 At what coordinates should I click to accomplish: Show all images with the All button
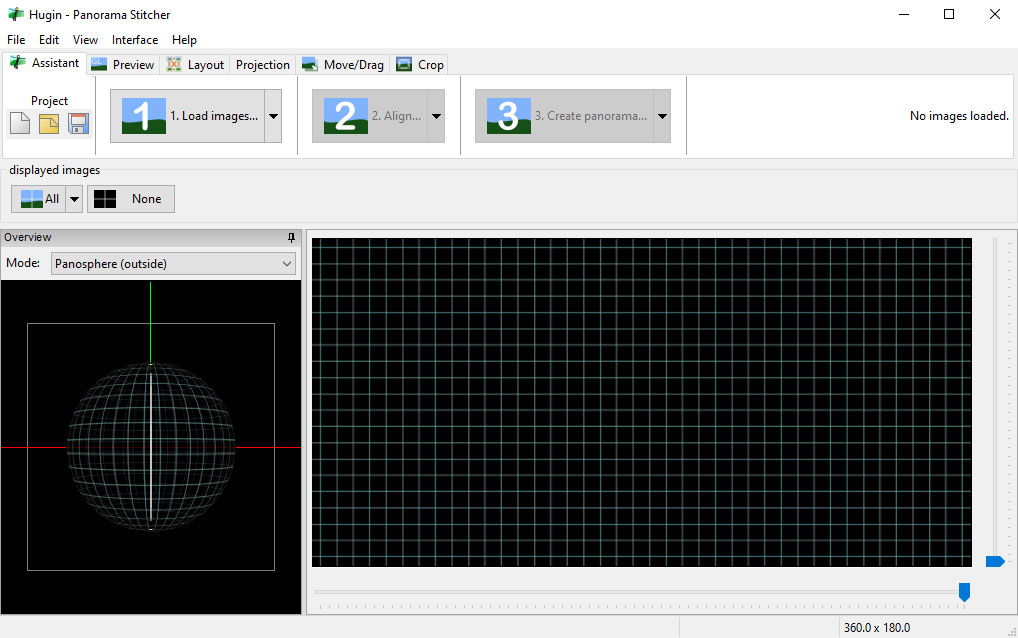click(x=37, y=199)
